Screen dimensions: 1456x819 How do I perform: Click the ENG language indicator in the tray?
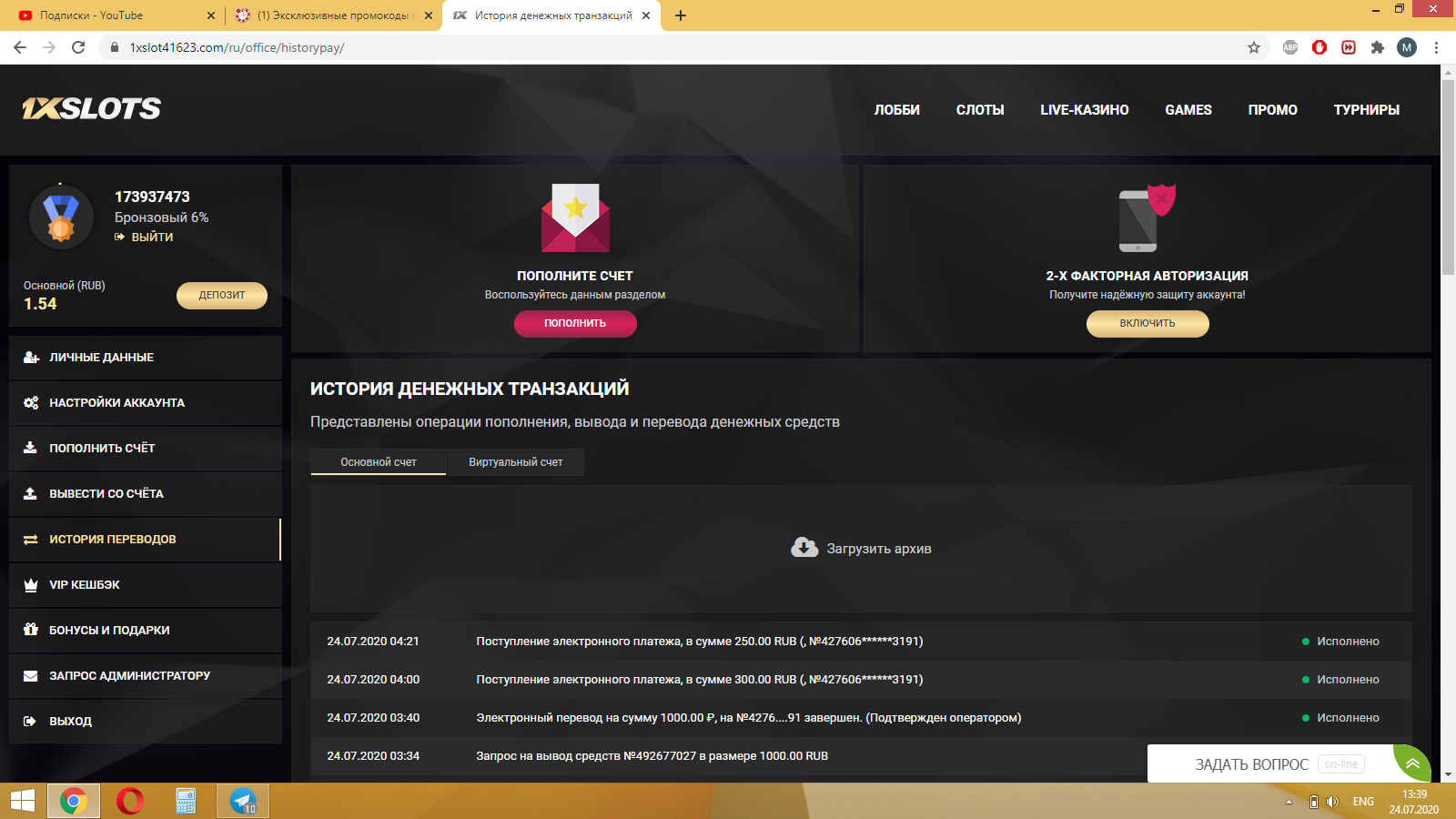[1363, 802]
